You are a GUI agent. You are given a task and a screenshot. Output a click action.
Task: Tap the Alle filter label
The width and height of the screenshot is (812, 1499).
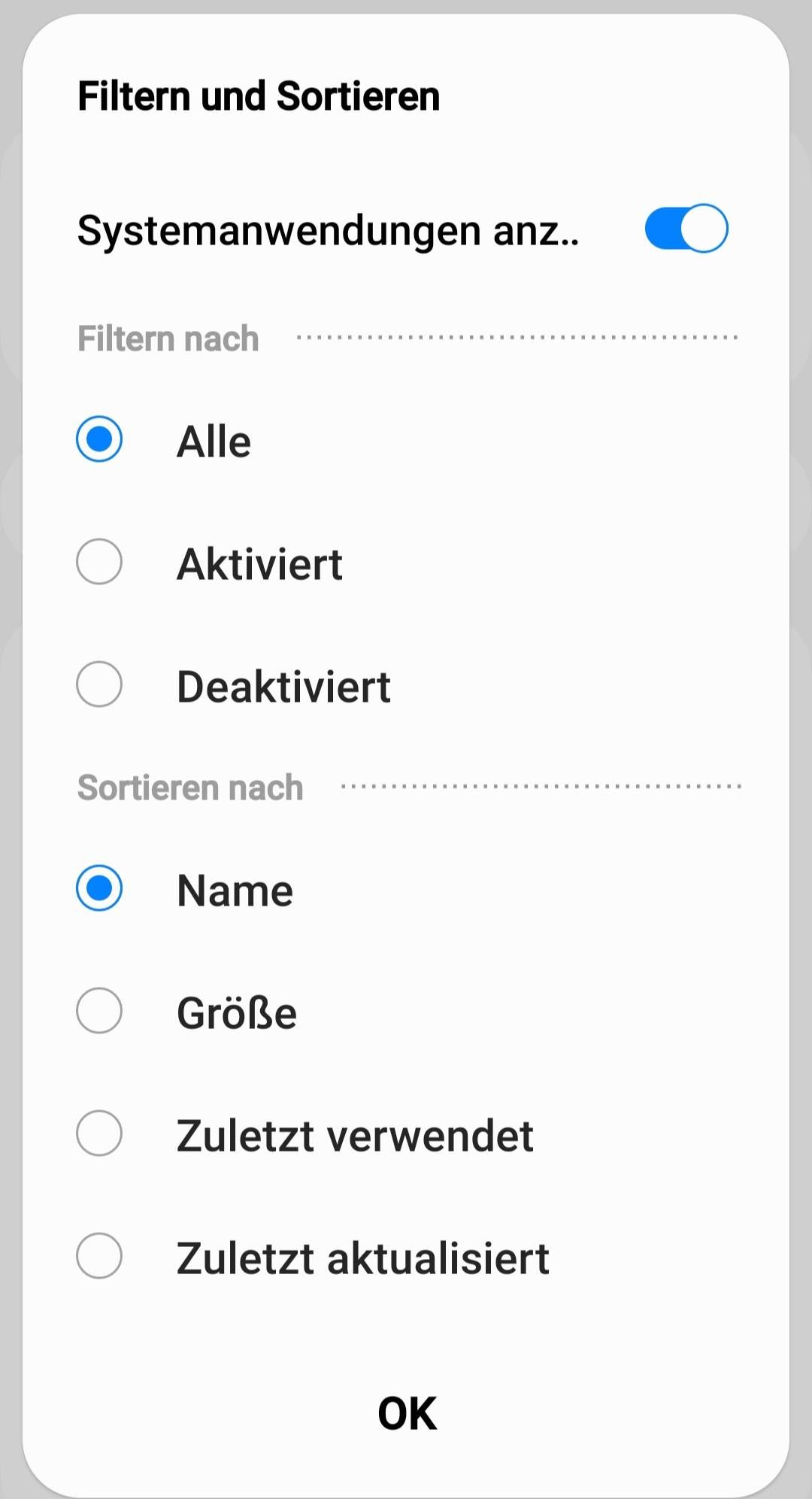214,441
